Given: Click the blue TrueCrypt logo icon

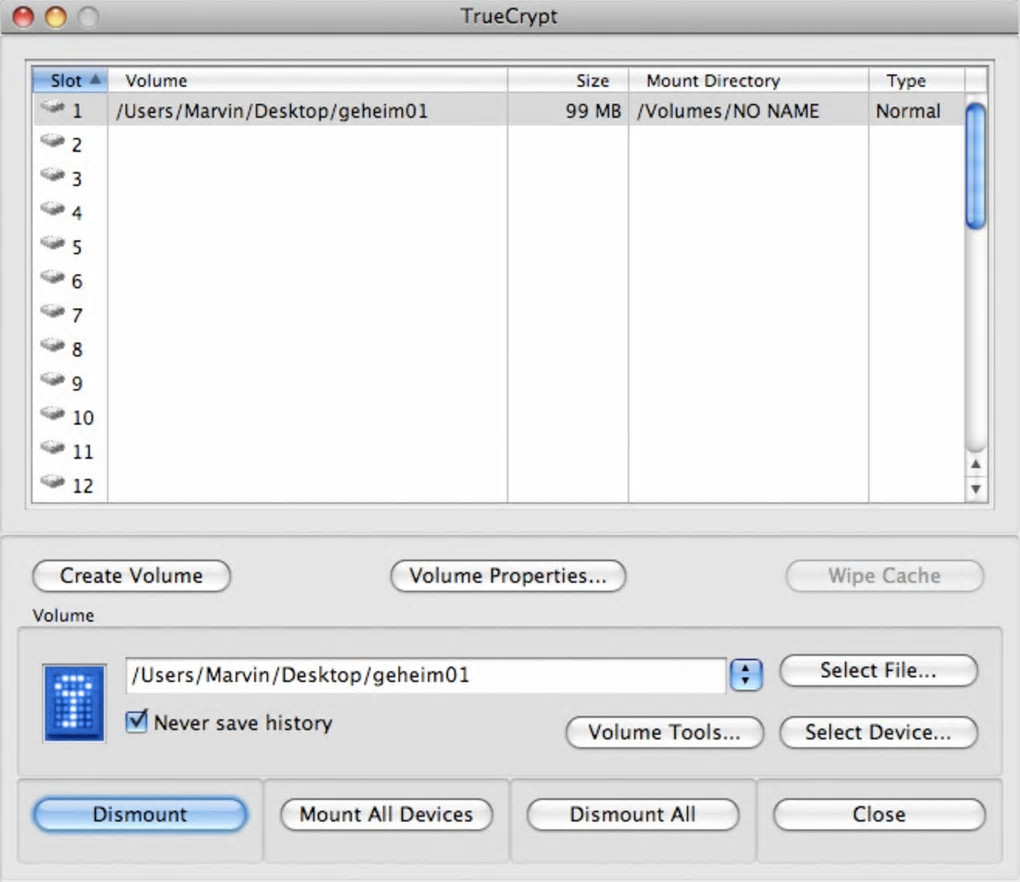Looking at the screenshot, I should (74, 703).
